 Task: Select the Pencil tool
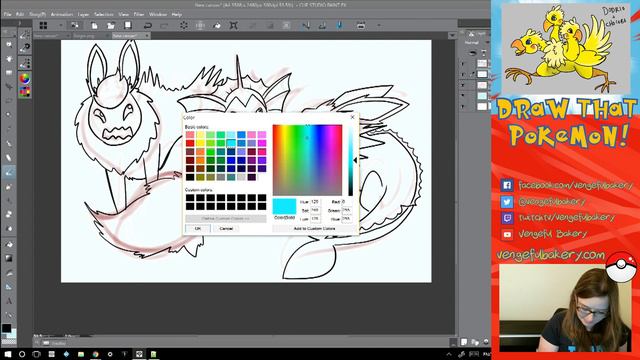9,158
